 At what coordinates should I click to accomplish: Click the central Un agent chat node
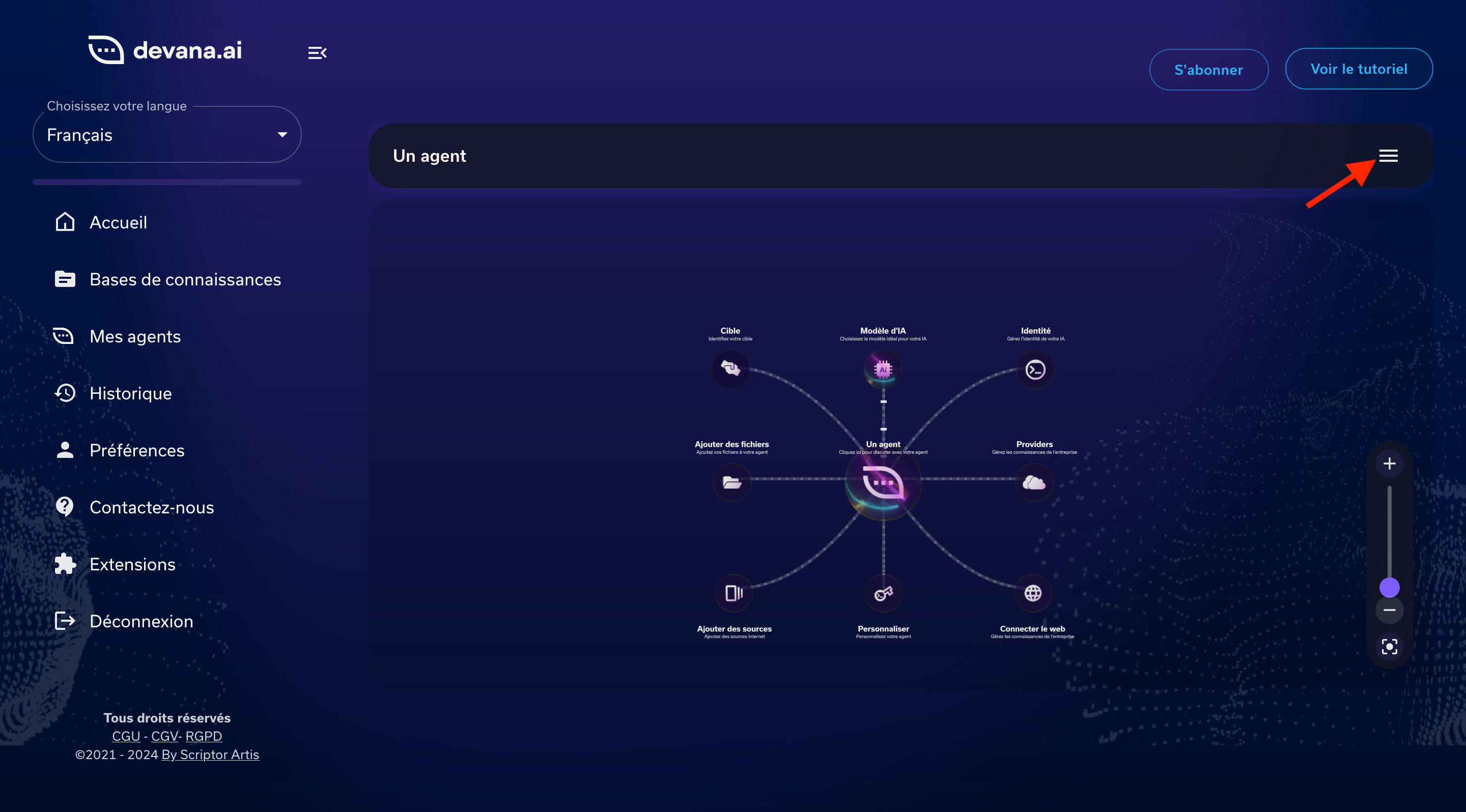pos(883,483)
